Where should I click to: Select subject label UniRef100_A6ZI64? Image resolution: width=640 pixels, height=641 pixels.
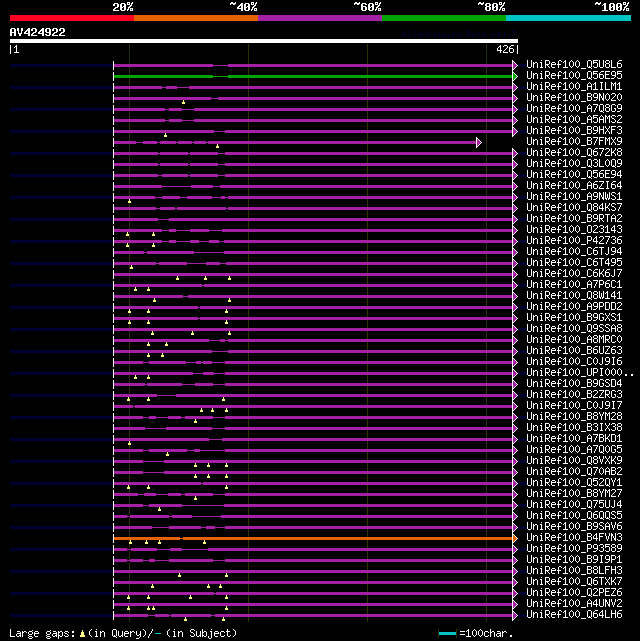coord(574,186)
